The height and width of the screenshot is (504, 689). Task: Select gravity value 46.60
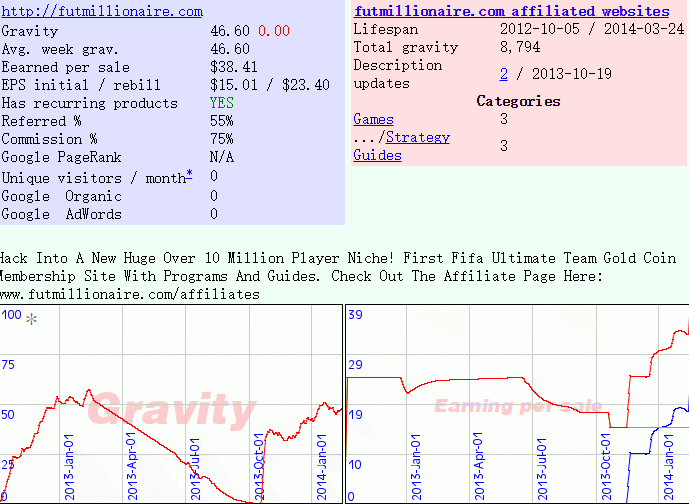230,31
